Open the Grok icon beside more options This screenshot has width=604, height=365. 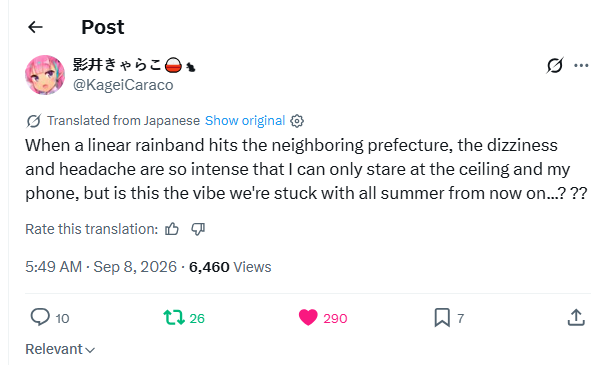coord(555,65)
